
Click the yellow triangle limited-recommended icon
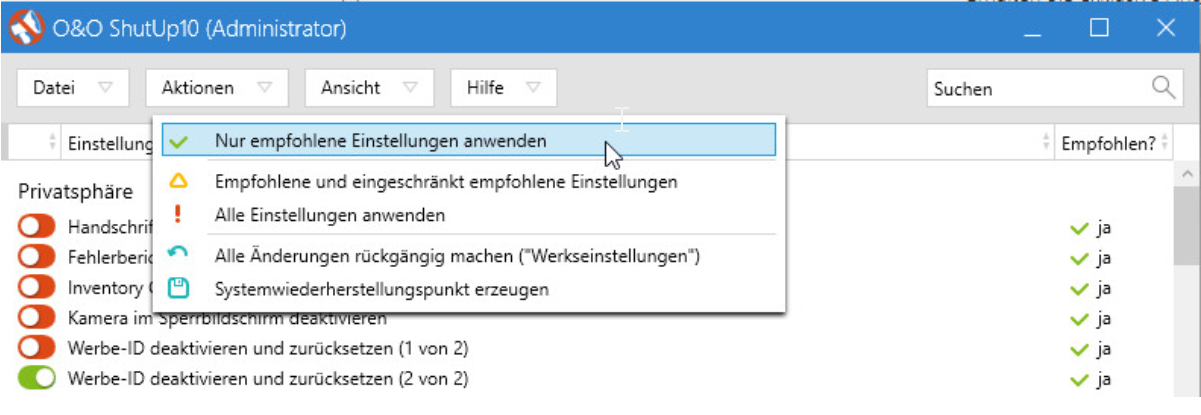click(x=178, y=182)
